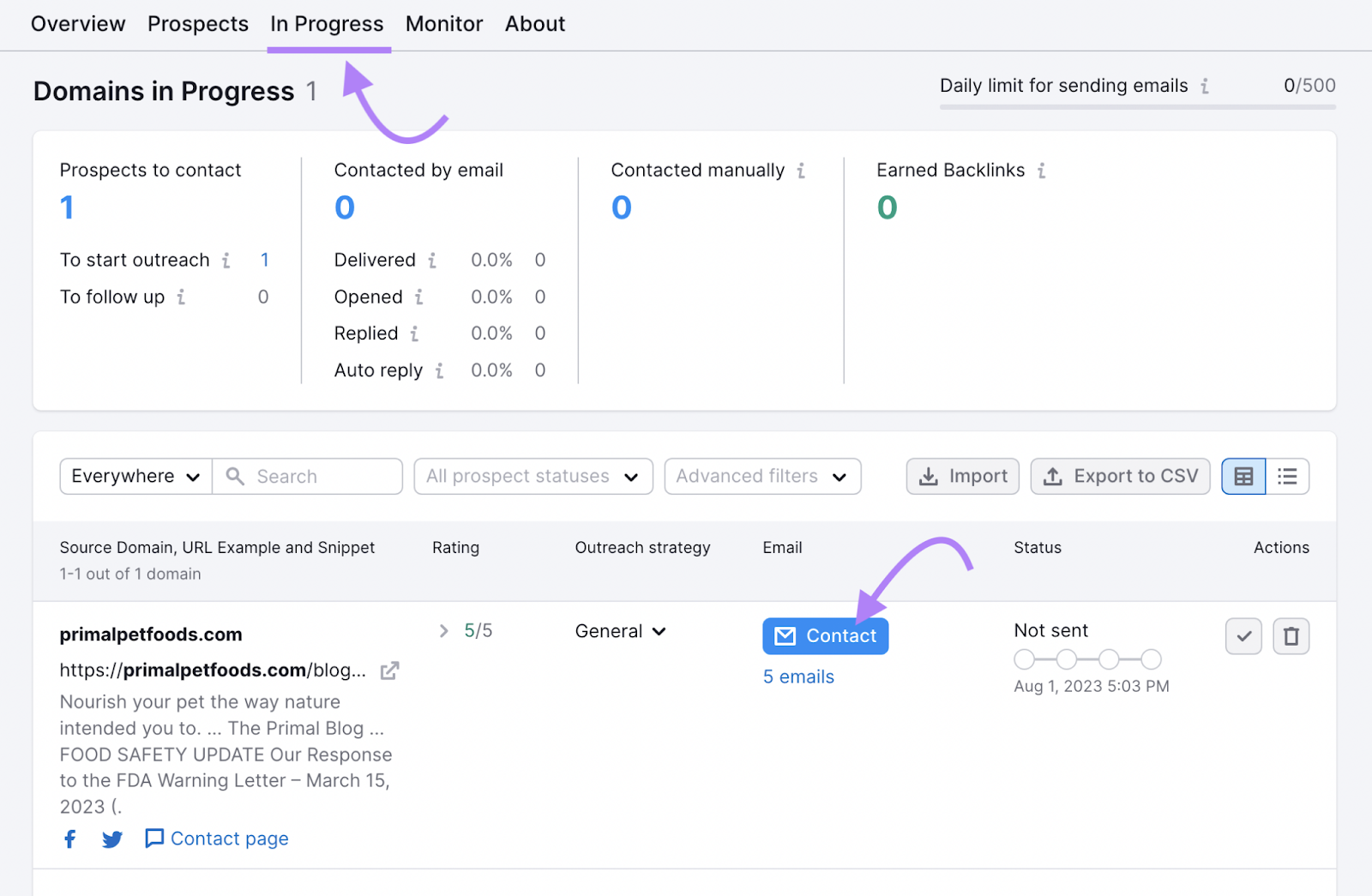Delete the domain using the trash icon
Image resolution: width=1372 pixels, height=896 pixels.
(1291, 636)
